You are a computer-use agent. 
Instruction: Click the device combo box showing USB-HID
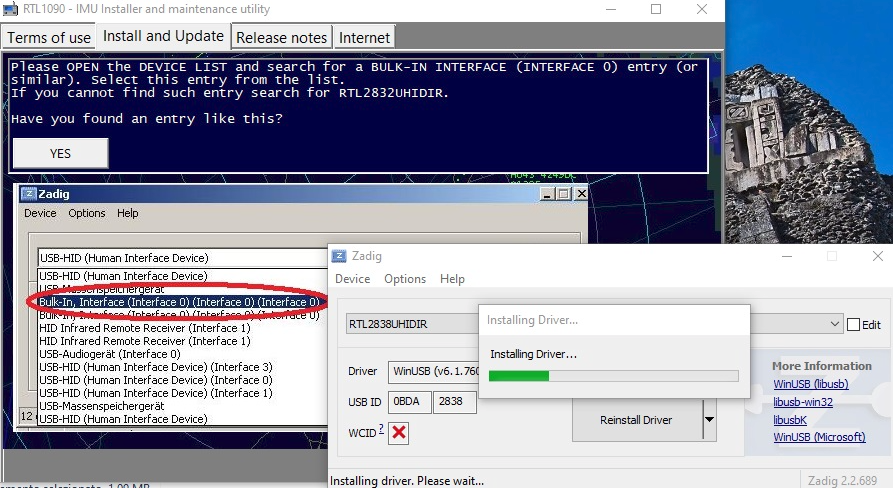pos(182,258)
